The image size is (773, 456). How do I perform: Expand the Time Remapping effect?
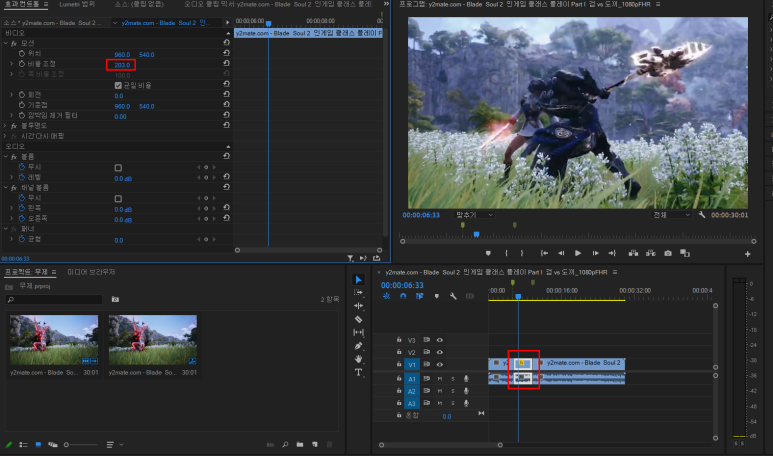[6, 136]
